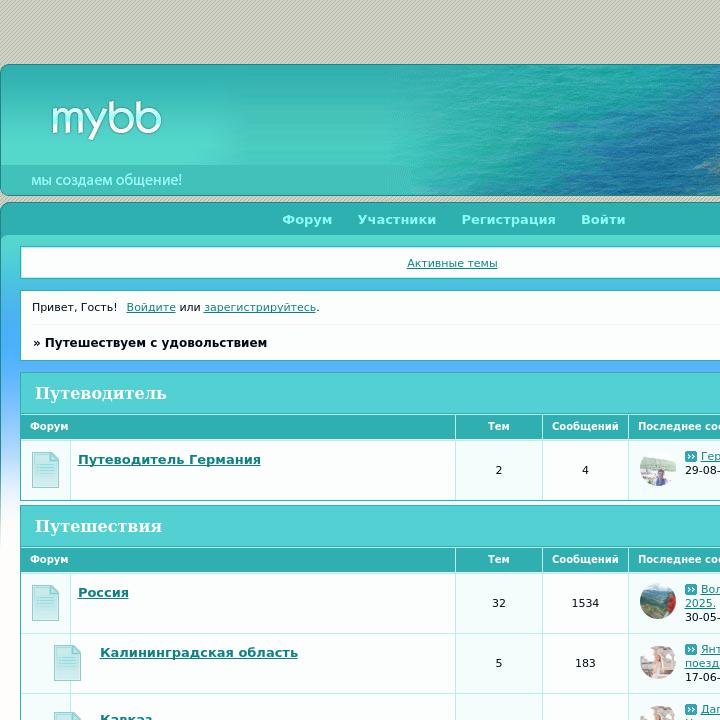Open the avatar in the Калининградская область row
Image resolution: width=720 pixels, height=720 pixels.
tap(657, 662)
